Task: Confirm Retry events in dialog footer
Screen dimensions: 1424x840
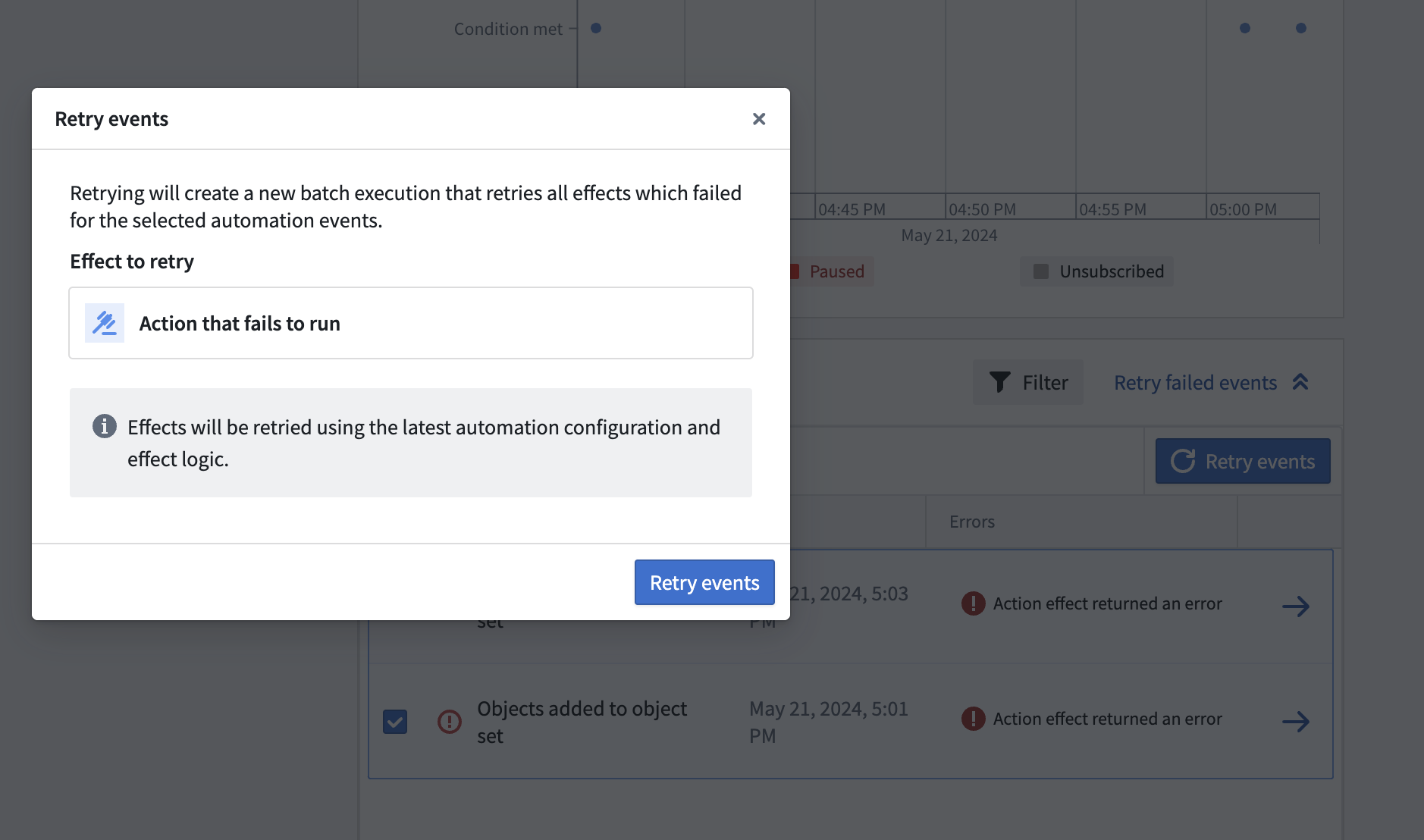Action: point(704,582)
